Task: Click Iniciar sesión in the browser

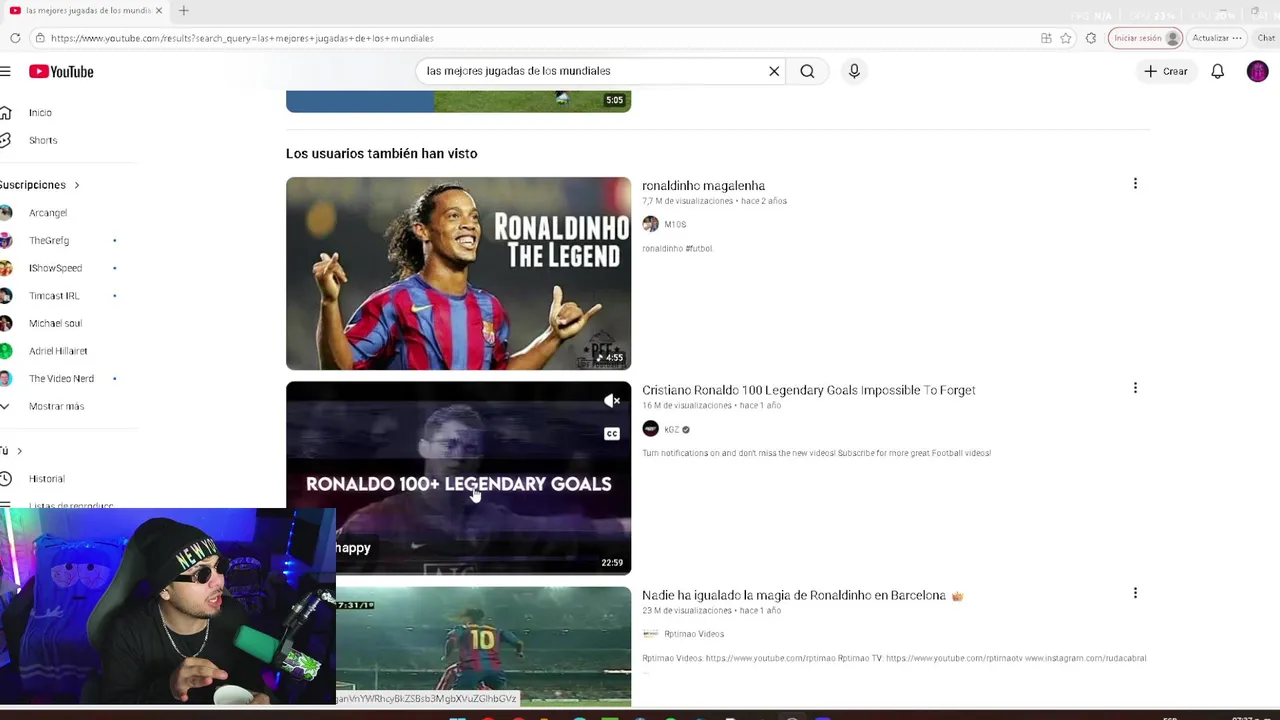Action: click(1146, 38)
